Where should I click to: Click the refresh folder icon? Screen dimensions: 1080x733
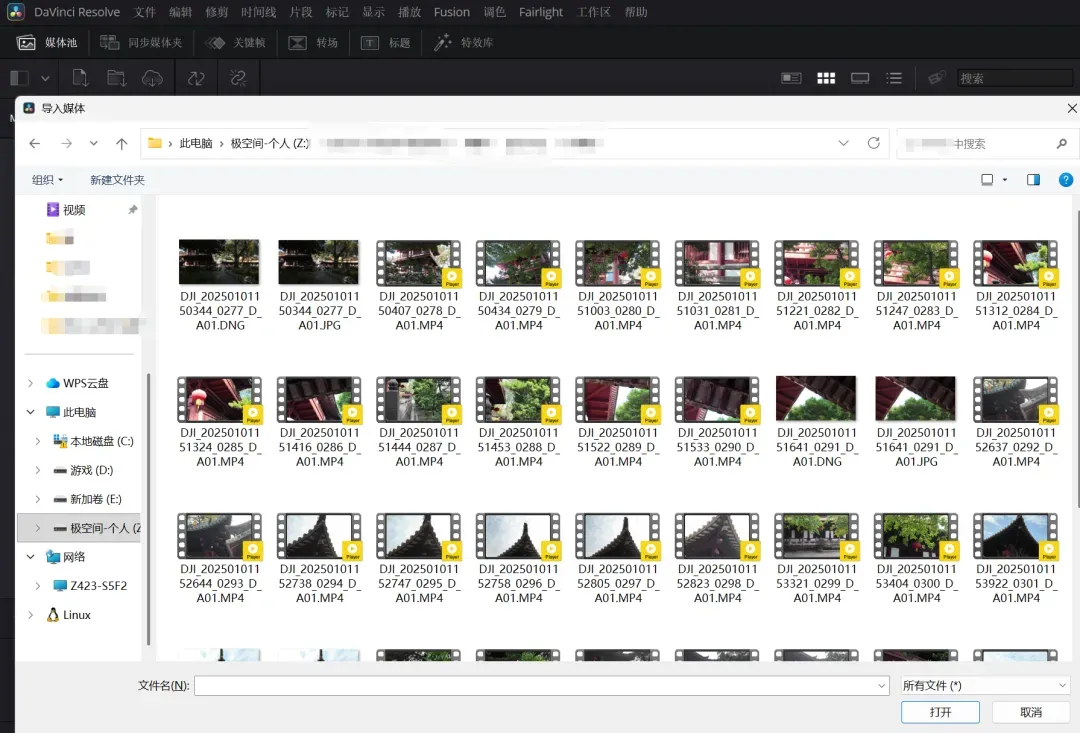click(873, 143)
